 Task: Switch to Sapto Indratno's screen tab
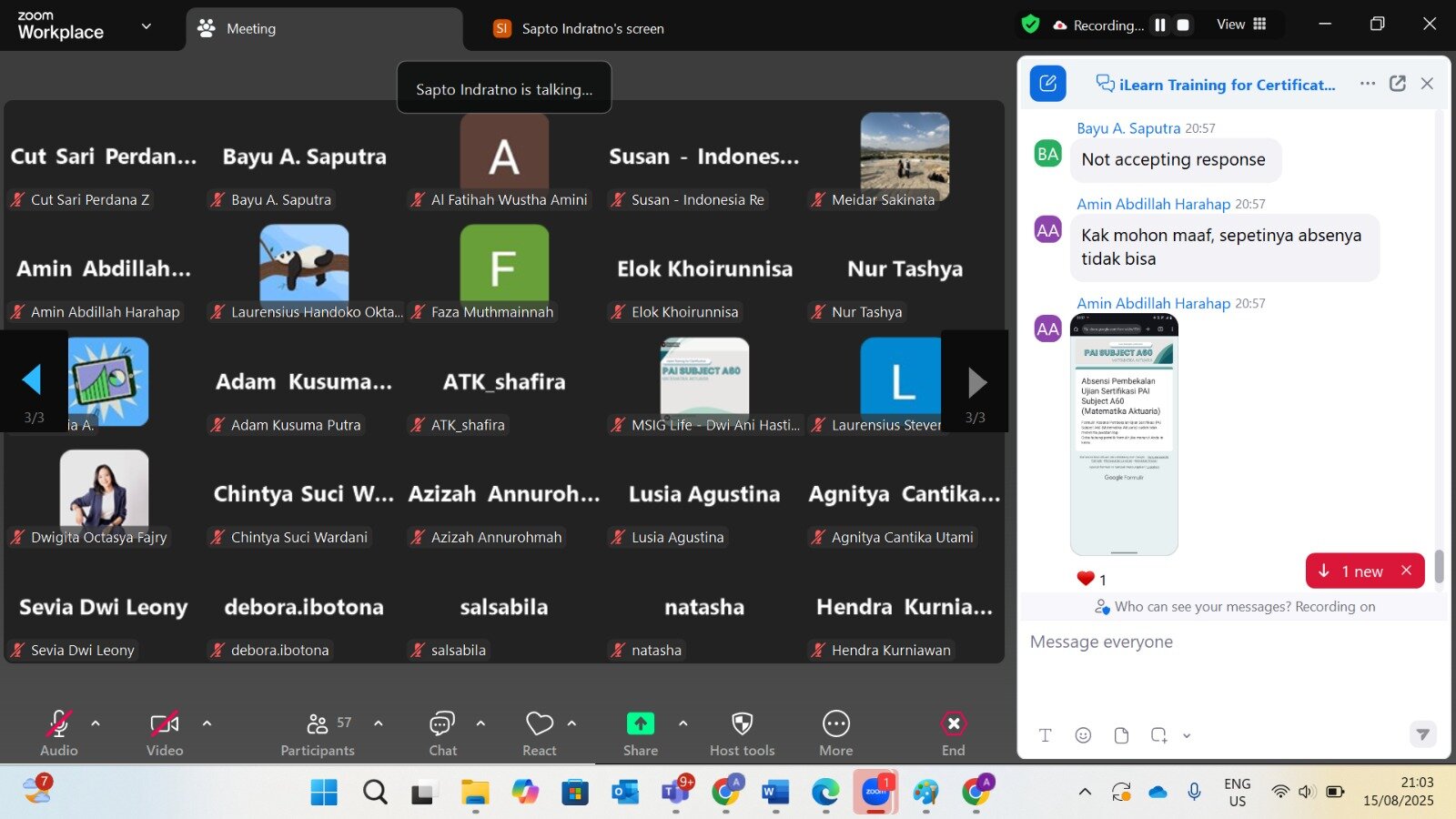tap(591, 29)
